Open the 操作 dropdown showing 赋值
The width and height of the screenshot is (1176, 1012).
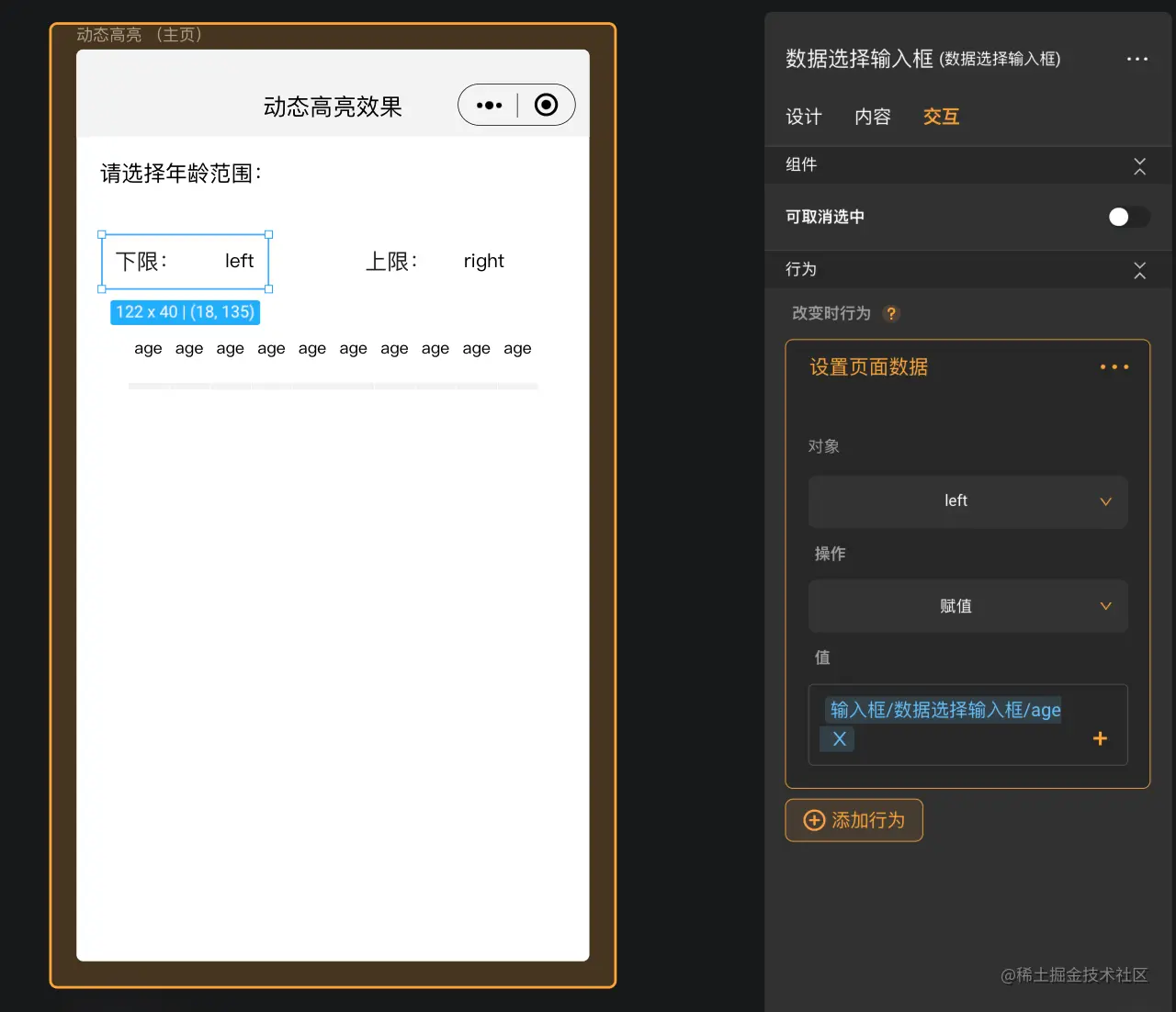click(x=967, y=606)
